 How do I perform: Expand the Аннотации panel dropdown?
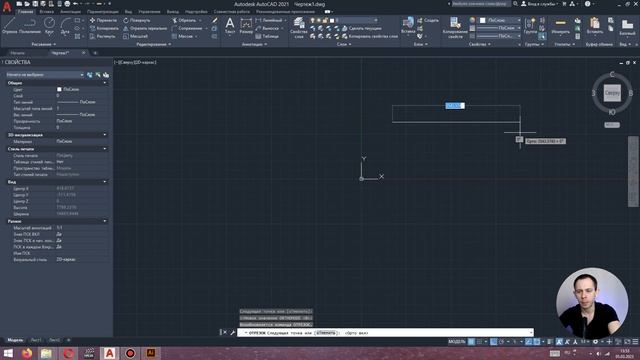click(x=254, y=44)
